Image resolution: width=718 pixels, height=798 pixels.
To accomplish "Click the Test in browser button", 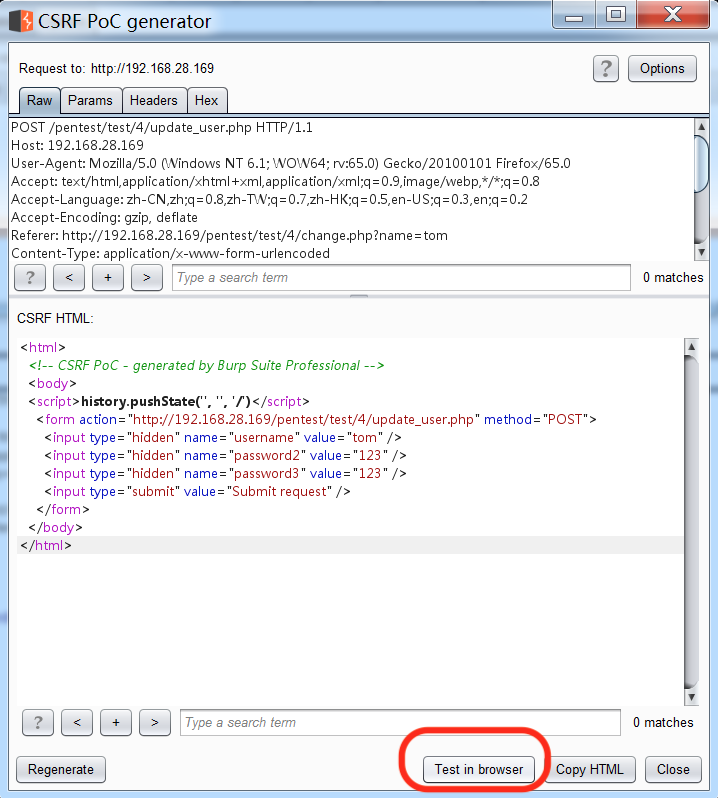I will (x=479, y=770).
